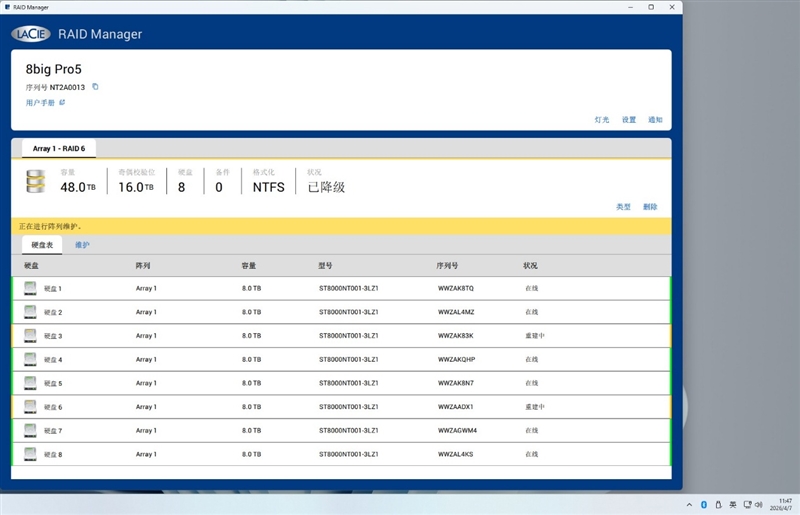This screenshot has height=515, width=800.
Task: Click the drive icon for 硬盘 7
Action: coord(30,430)
